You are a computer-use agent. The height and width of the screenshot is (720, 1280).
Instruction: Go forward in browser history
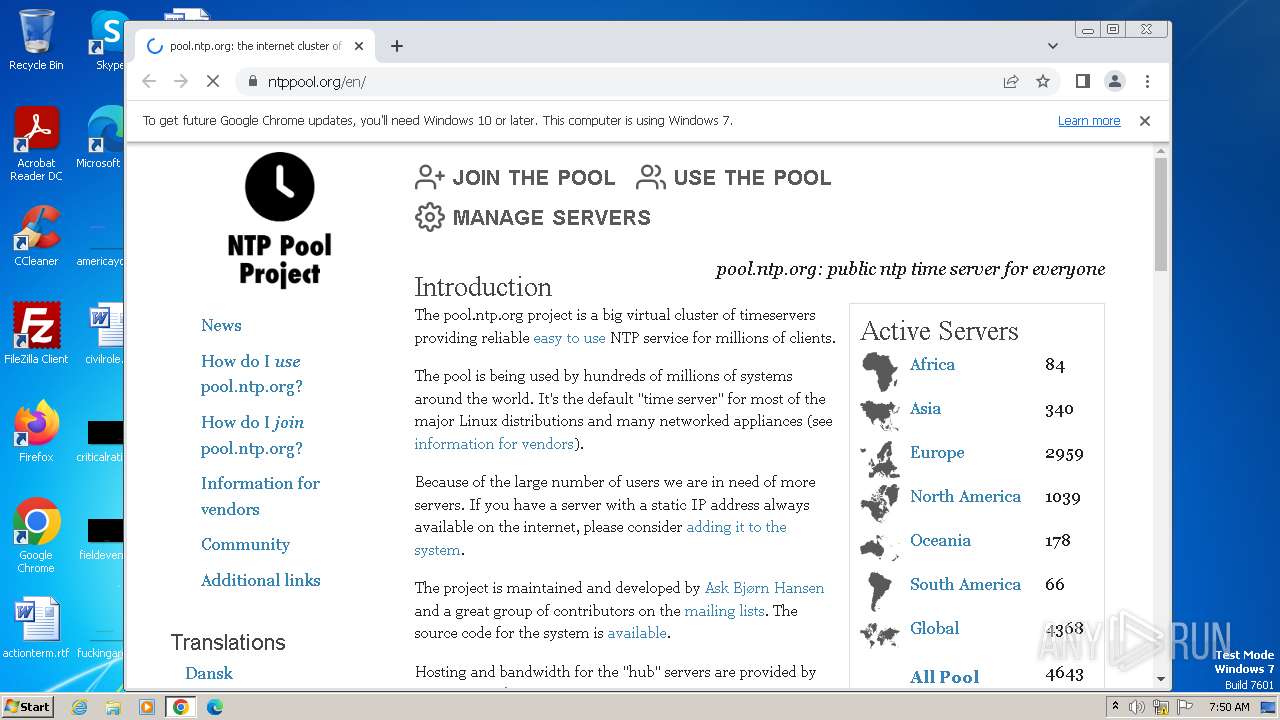click(x=180, y=81)
